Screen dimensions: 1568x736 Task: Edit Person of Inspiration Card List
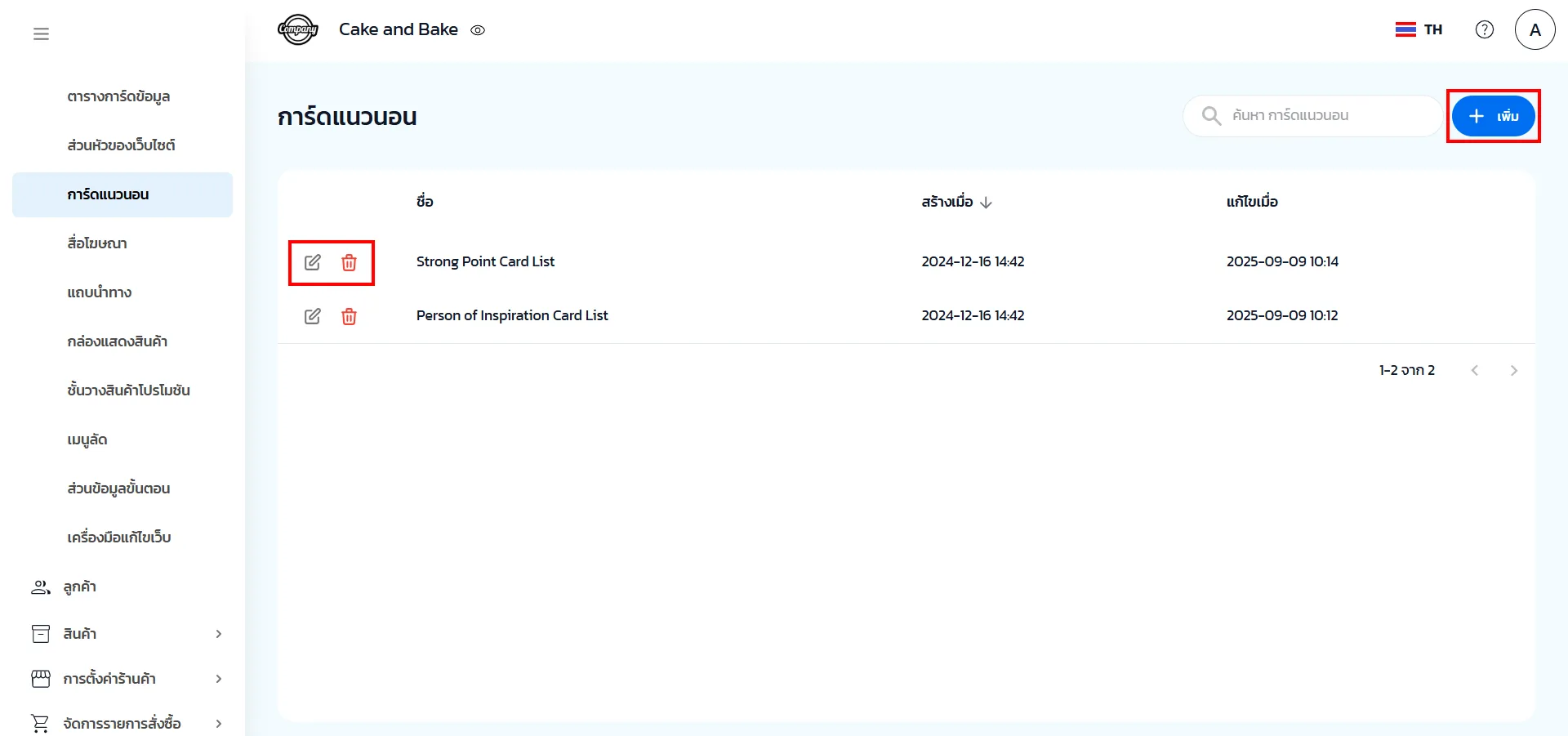313,316
